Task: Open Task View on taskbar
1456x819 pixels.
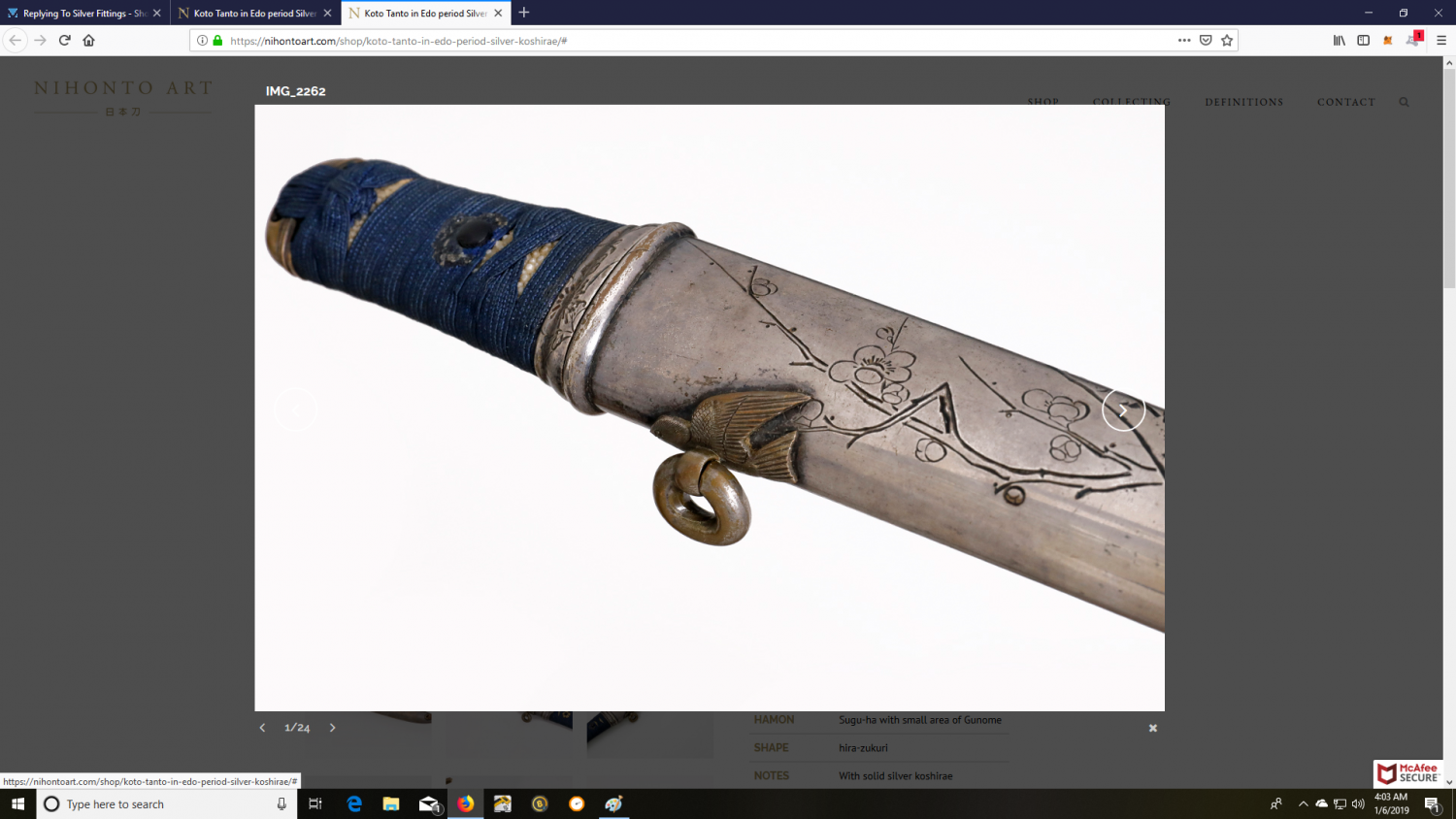Action: point(315,803)
